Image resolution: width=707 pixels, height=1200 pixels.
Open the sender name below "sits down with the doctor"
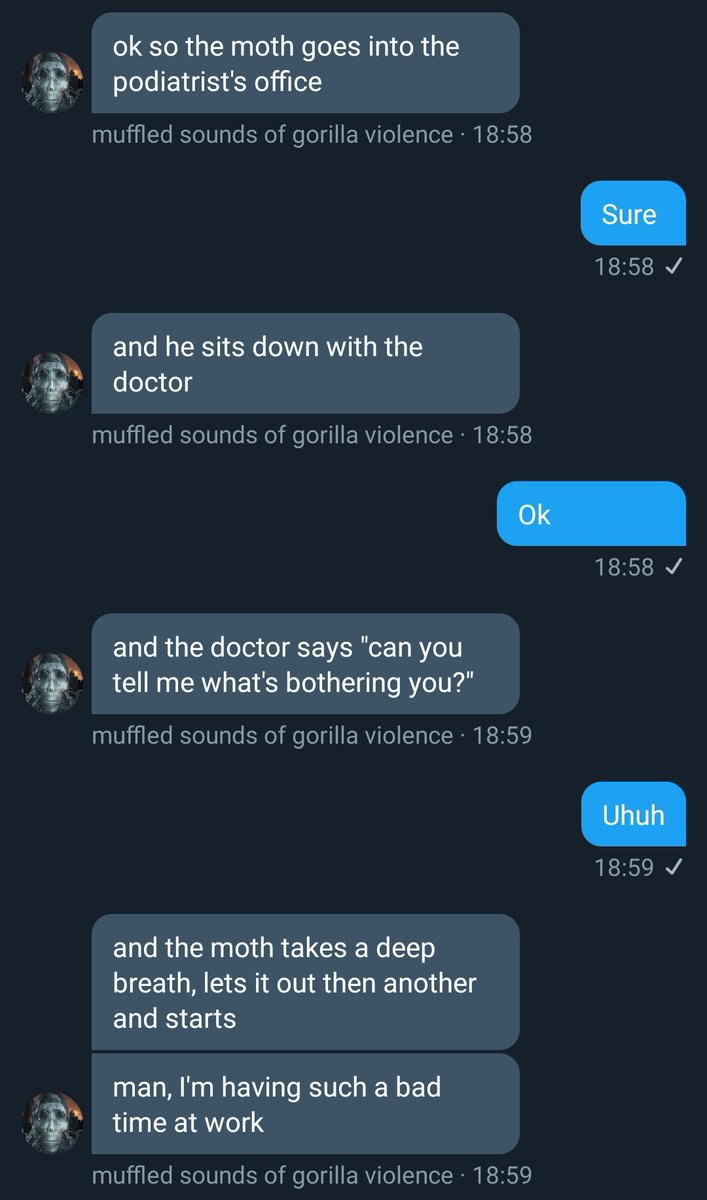[272, 435]
